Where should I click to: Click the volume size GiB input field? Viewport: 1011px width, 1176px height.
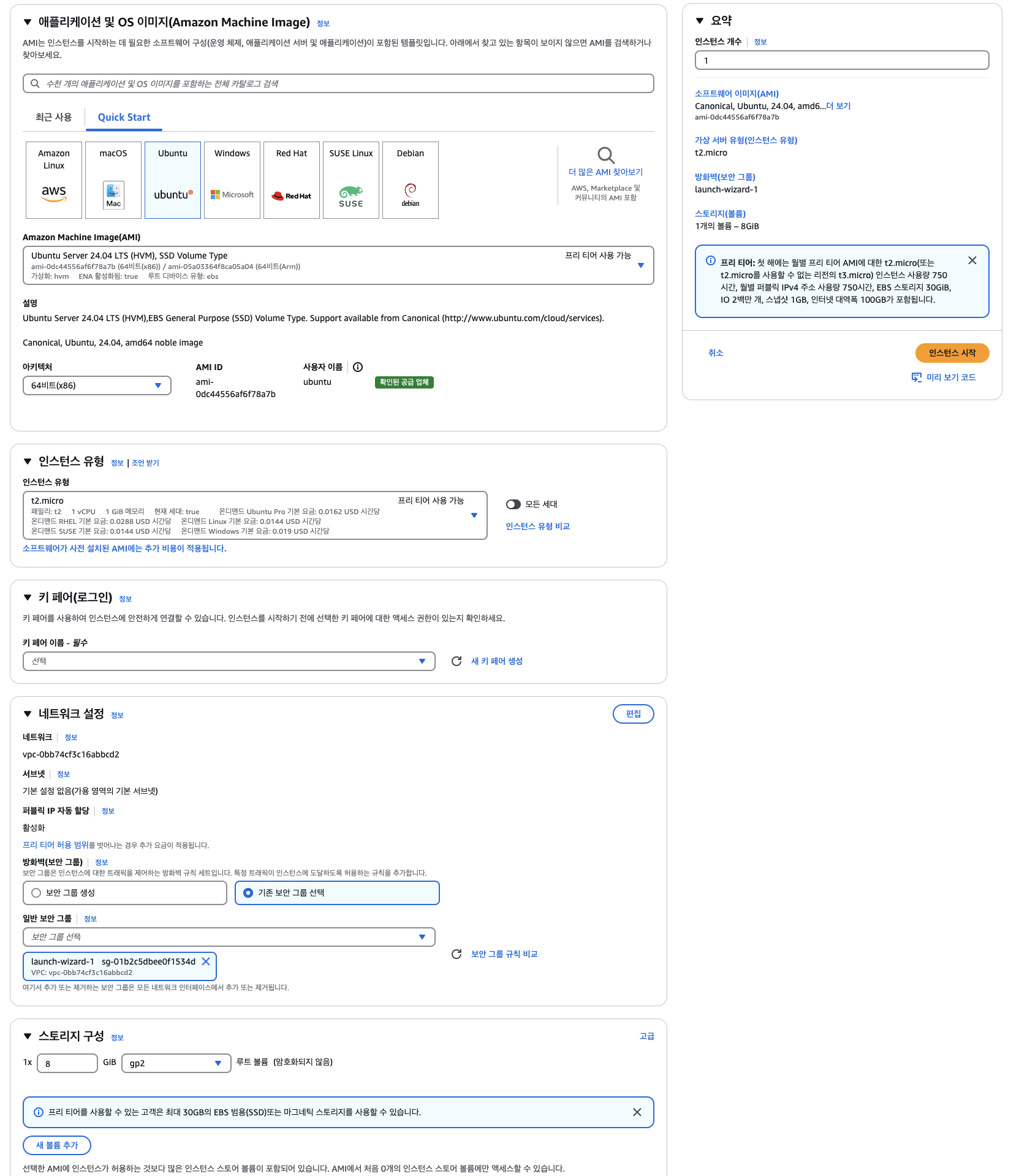(67, 1063)
